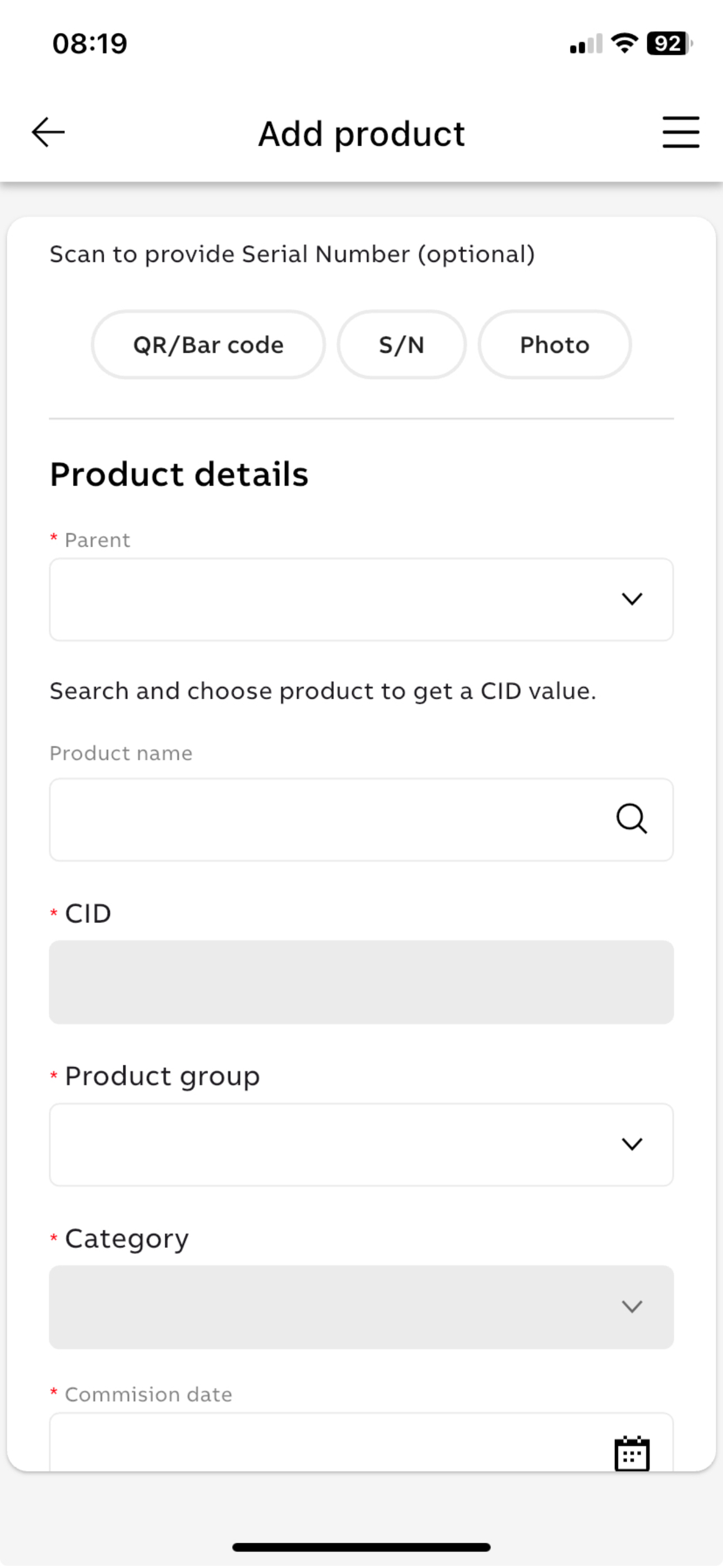Expand the Category dropdown chevron
723x1568 pixels.
[x=632, y=1306]
